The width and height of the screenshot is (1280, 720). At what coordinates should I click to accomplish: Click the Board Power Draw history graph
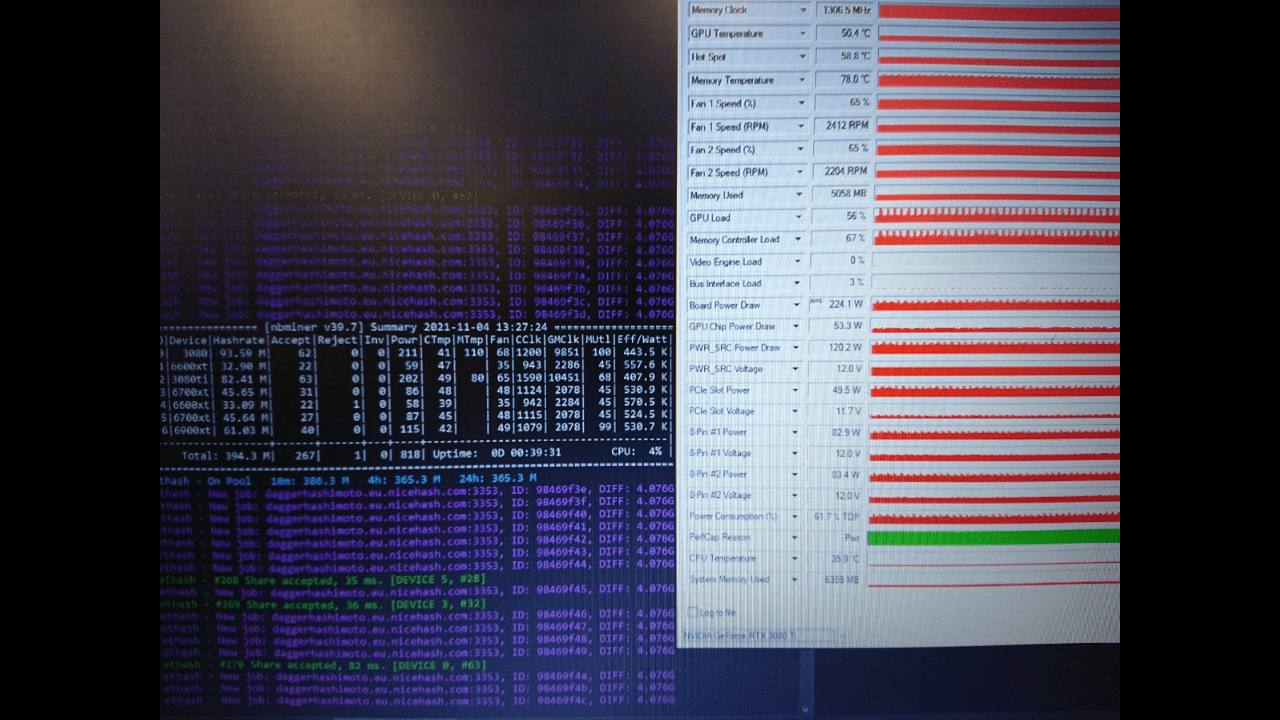click(995, 305)
